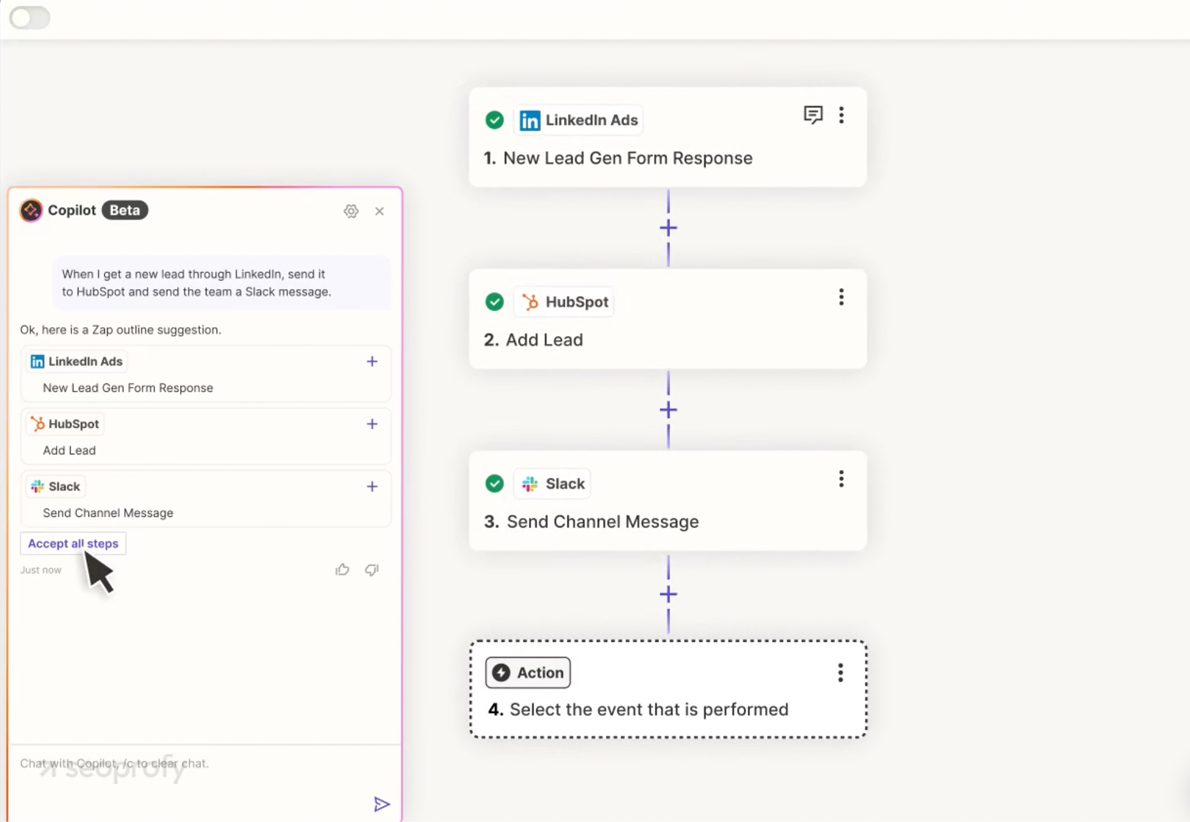1190x822 pixels.
Task: Toggle the Zap on/off switch
Action: point(30,17)
